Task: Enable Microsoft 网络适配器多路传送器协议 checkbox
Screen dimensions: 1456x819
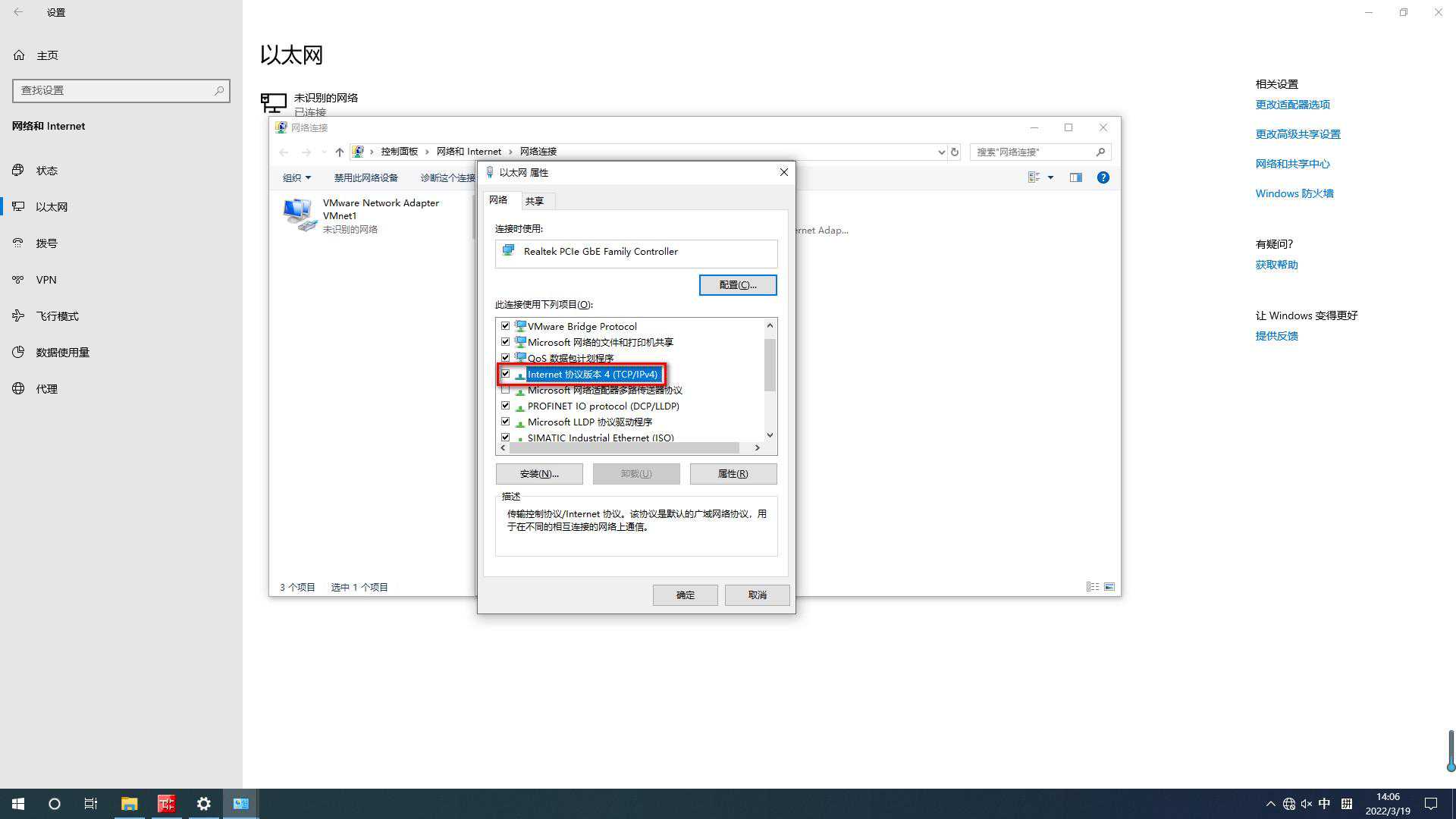Action: pyautogui.click(x=505, y=390)
